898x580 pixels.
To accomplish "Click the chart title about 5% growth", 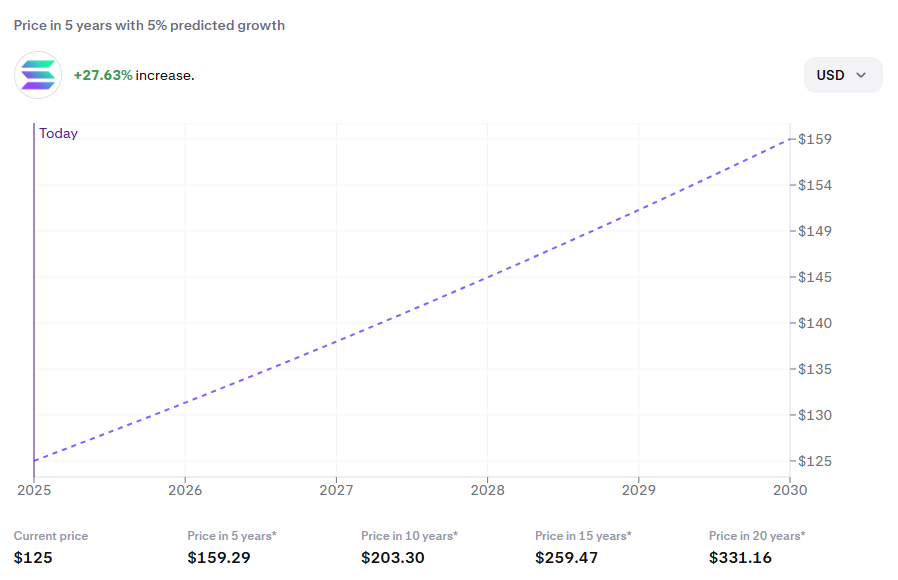I will [151, 25].
